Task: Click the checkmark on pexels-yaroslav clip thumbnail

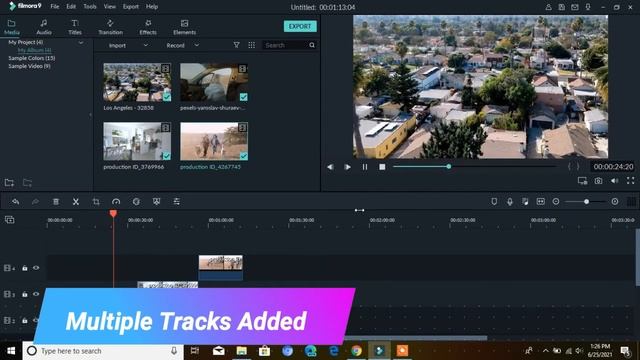Action: 243,97
